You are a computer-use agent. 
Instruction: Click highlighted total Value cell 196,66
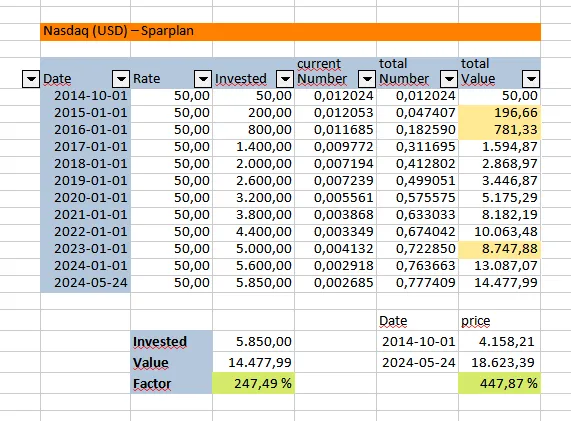pos(499,113)
